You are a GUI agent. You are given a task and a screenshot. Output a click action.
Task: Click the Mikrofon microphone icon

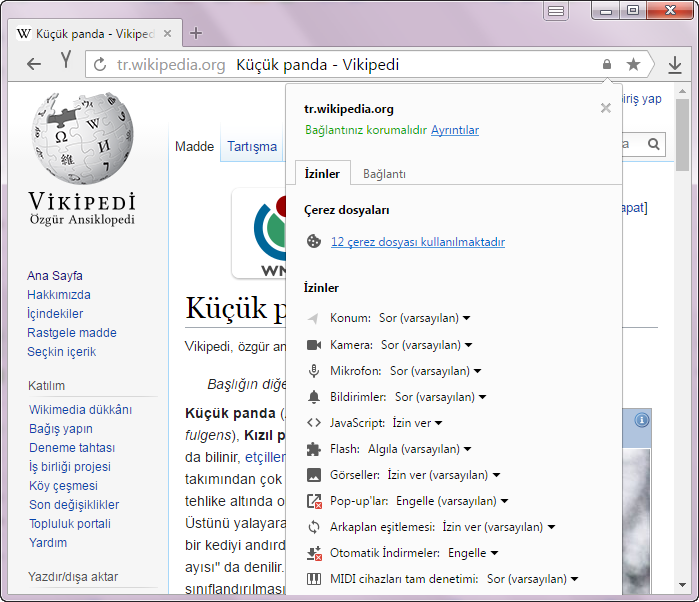(x=314, y=371)
